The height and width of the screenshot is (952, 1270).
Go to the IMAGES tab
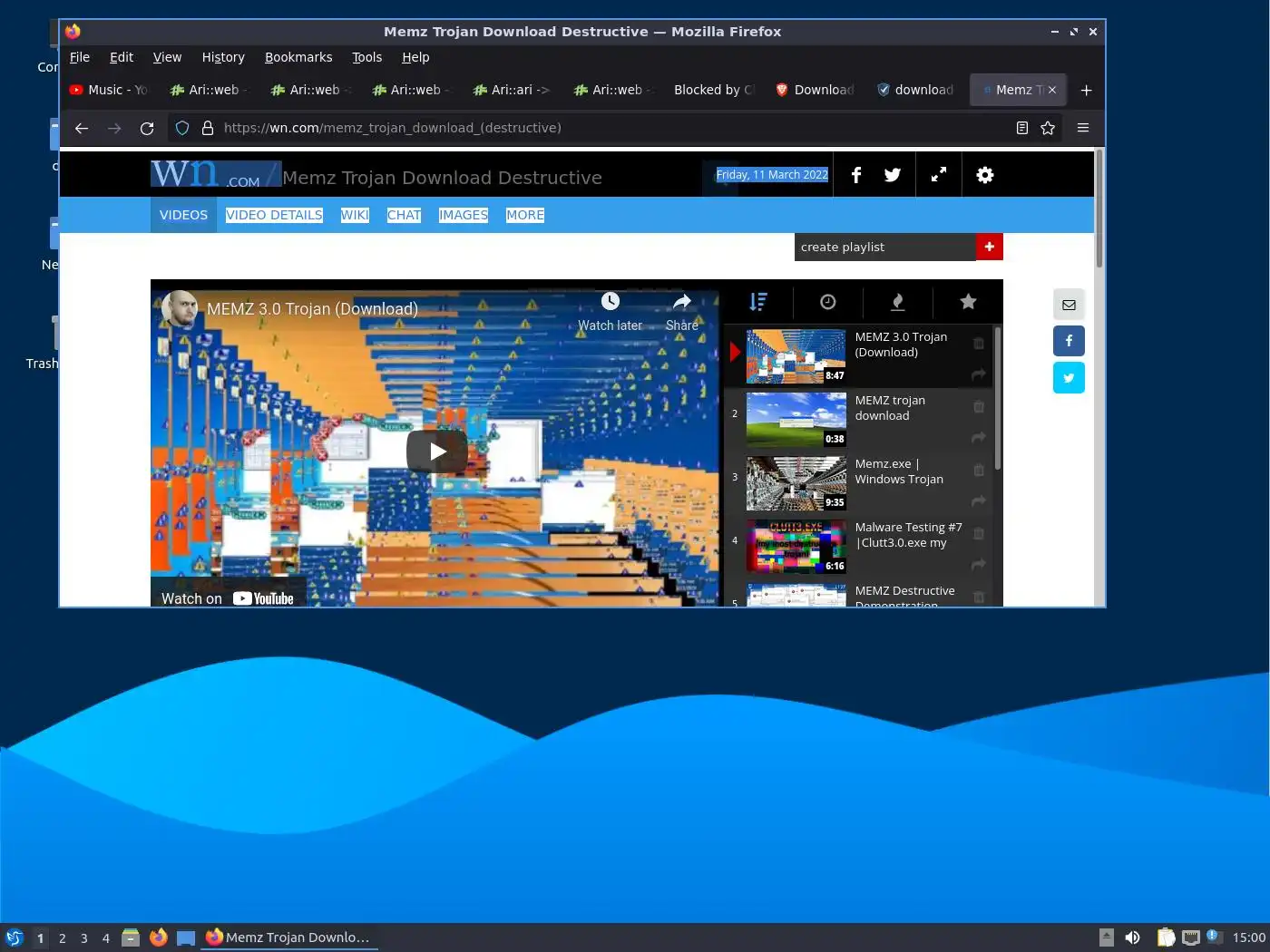pos(464,215)
